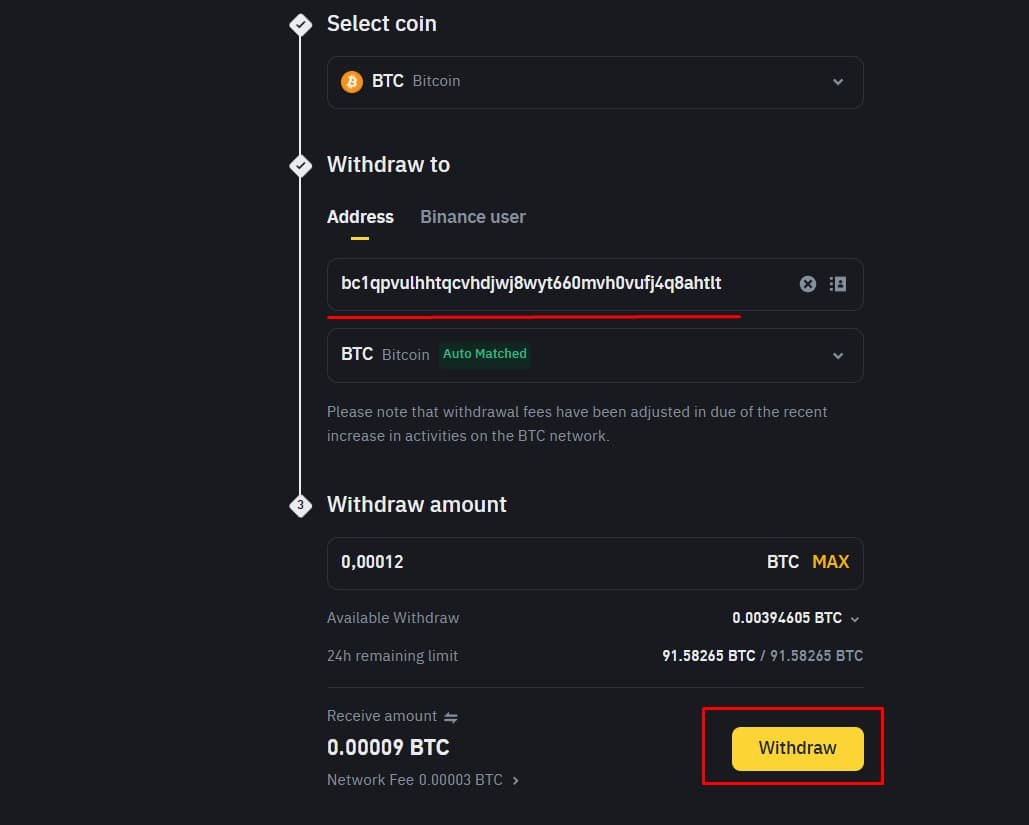1029x825 pixels.
Task: Click the Withdraw to step checkmark
Action: [300, 165]
